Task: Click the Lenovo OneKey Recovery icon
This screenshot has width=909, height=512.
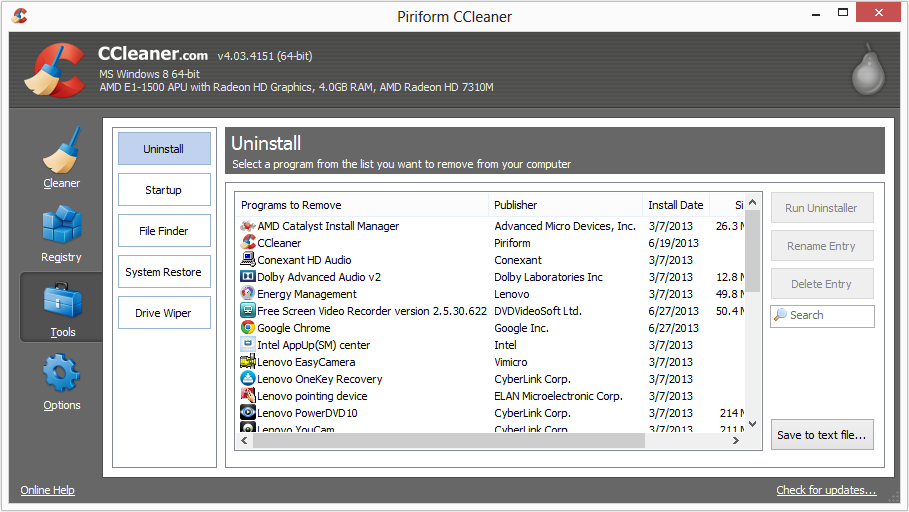Action: [x=248, y=379]
